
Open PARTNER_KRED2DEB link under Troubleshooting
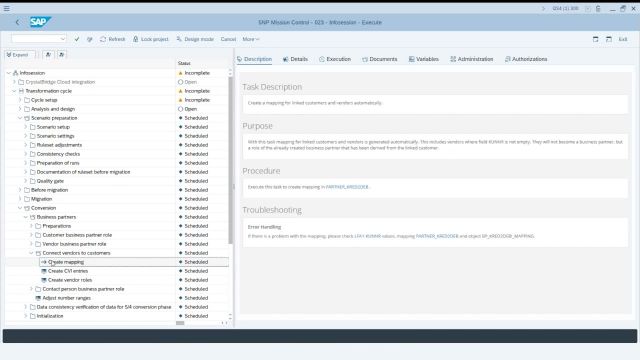point(437,236)
